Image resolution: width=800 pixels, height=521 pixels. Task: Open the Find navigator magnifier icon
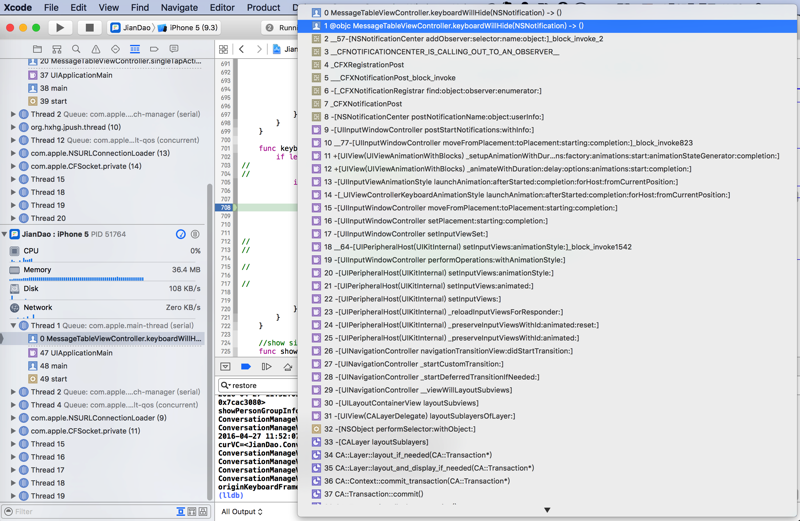pos(76,49)
